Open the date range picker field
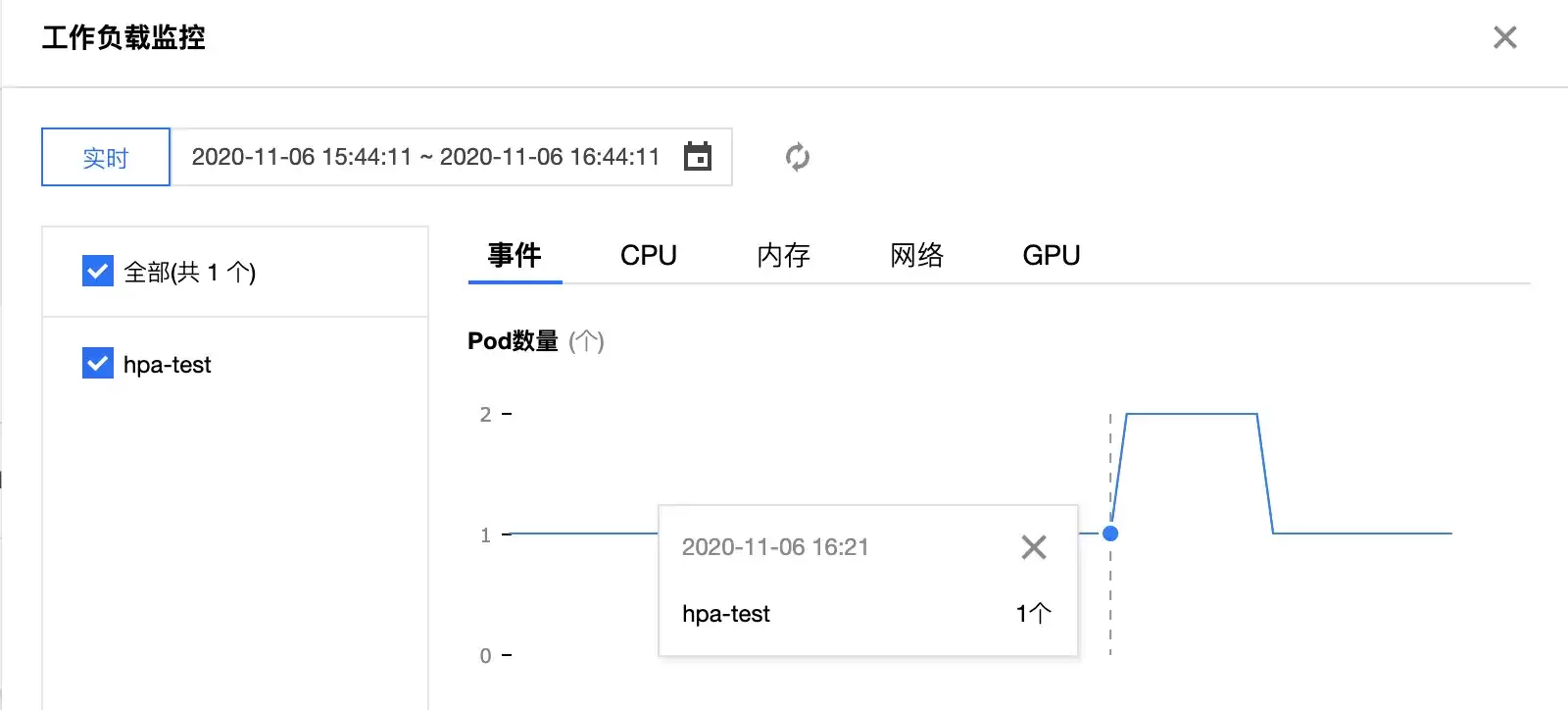The image size is (1568, 710). [451, 157]
